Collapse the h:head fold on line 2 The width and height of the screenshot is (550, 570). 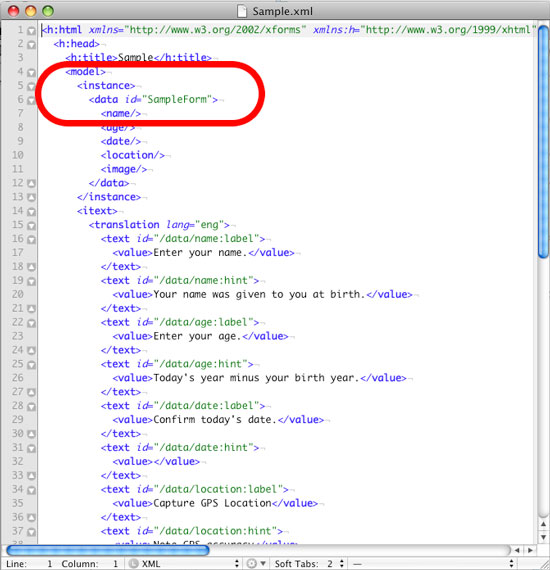[x=32, y=45]
